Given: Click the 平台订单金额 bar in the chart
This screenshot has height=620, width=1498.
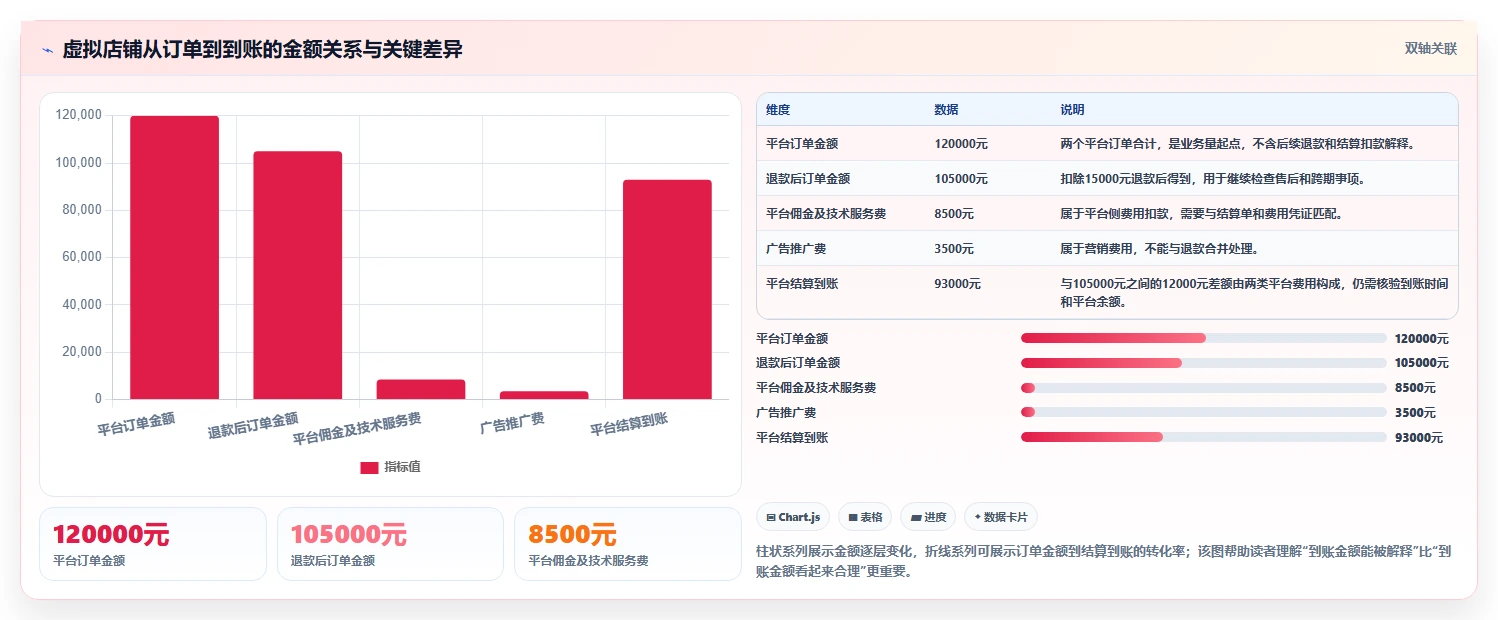Looking at the screenshot, I should 174,258.
